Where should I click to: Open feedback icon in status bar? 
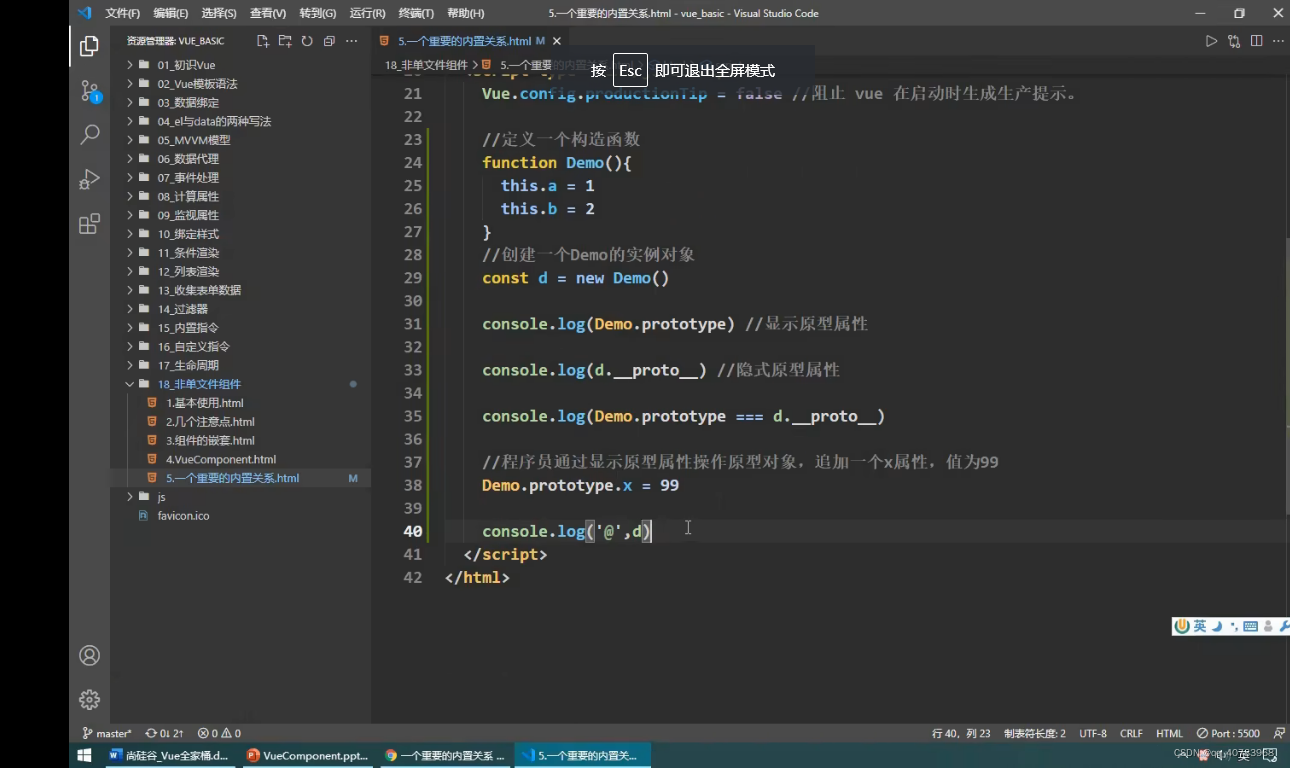click(1279, 733)
